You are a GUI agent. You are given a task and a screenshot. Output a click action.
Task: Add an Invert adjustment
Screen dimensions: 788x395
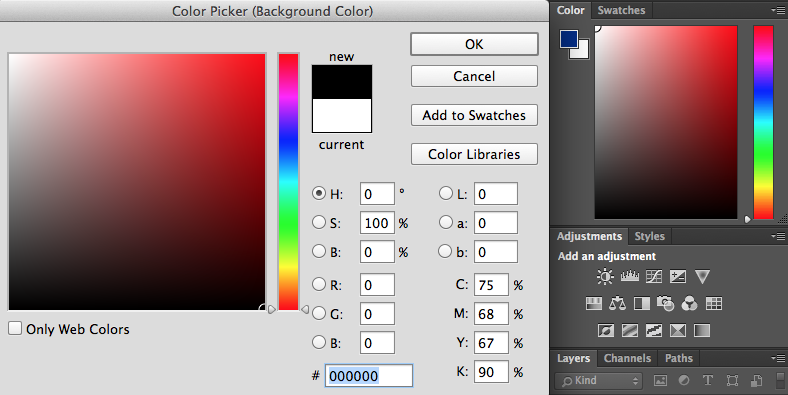606,330
